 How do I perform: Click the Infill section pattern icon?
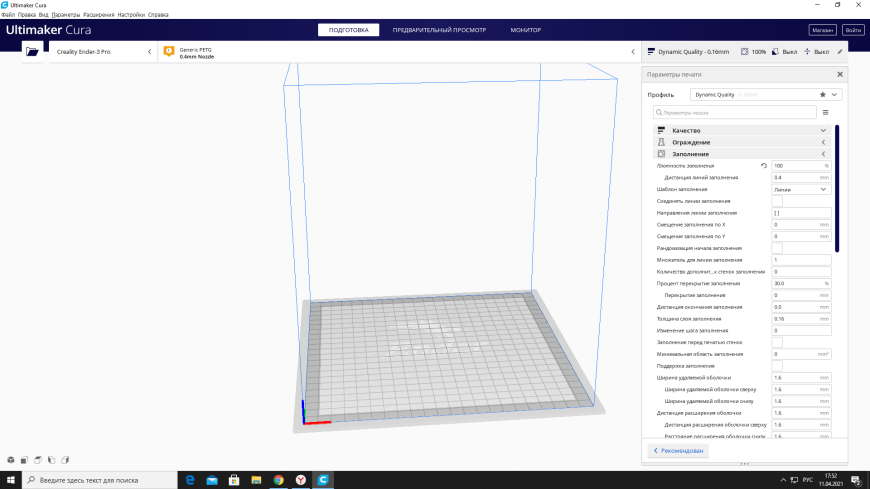(661, 154)
